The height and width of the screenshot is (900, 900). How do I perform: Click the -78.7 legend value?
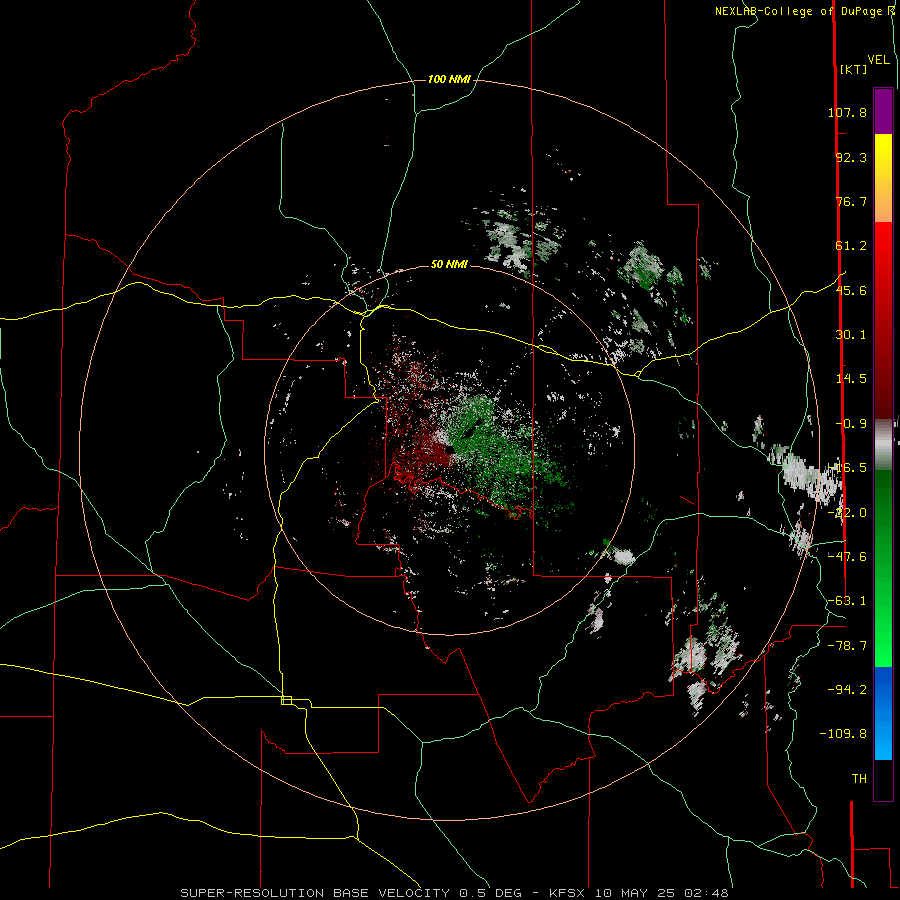847,646
